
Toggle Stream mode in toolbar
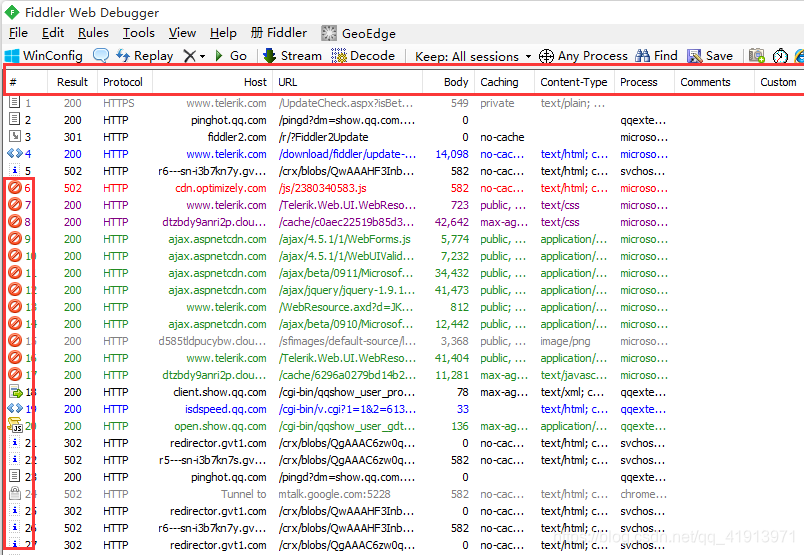pyautogui.click(x=292, y=55)
